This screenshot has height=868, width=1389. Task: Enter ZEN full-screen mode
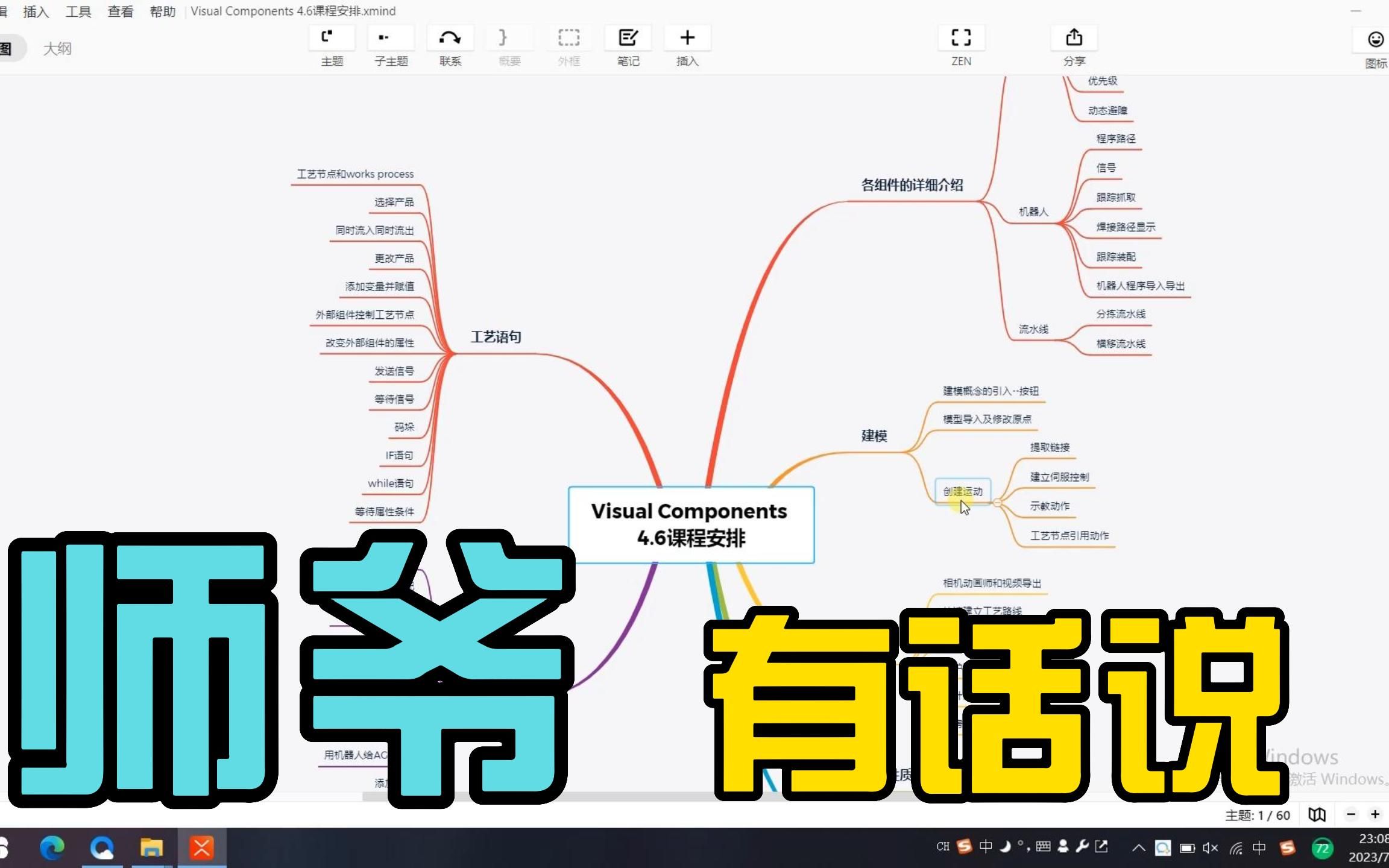pos(961,46)
